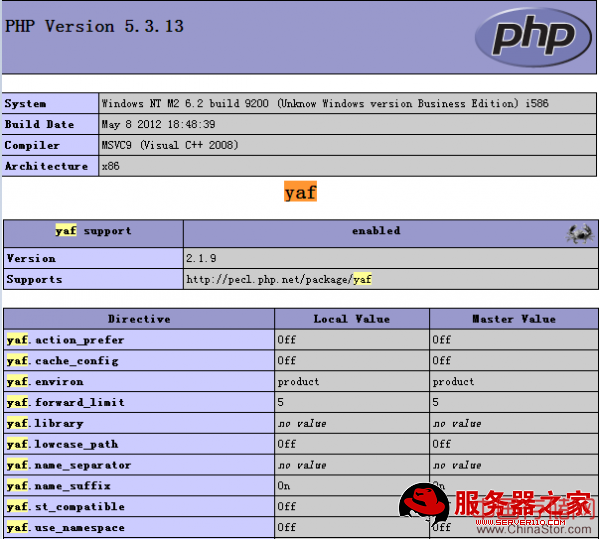The width and height of the screenshot is (600, 539).
Task: Click the 'enabled' cell in yaf support header
Action: [375, 231]
